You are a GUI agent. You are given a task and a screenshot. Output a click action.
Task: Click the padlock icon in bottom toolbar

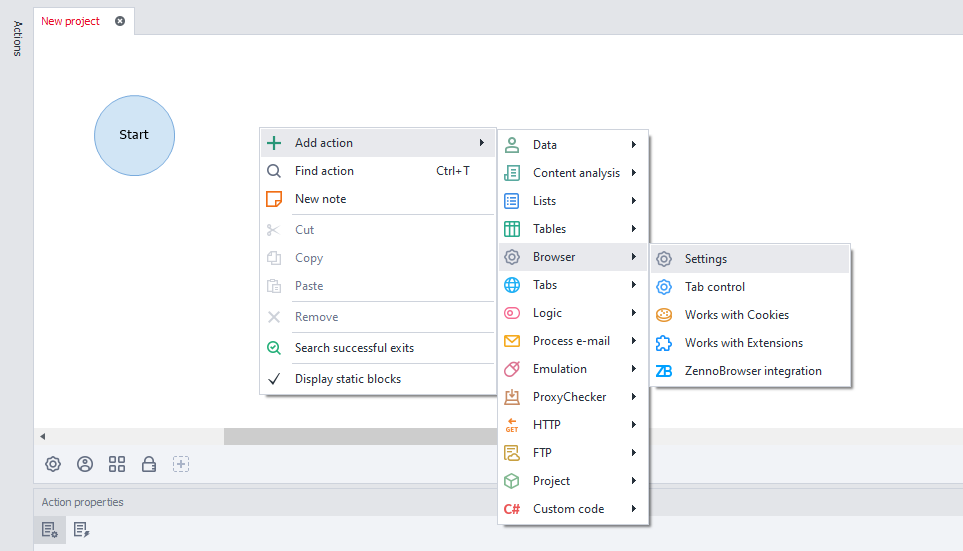(x=149, y=464)
